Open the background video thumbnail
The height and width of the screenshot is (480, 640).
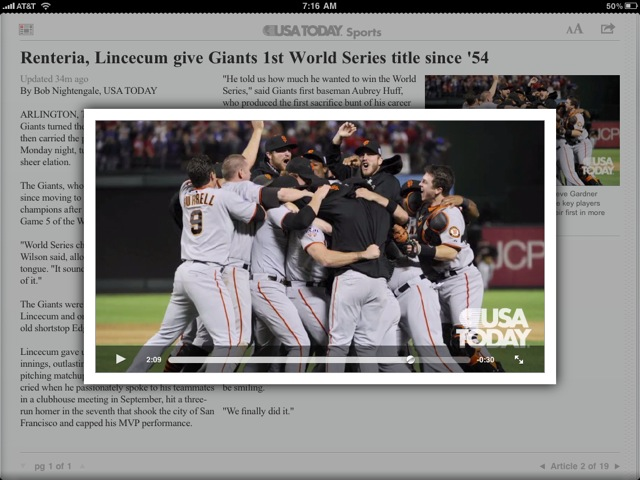point(522,130)
